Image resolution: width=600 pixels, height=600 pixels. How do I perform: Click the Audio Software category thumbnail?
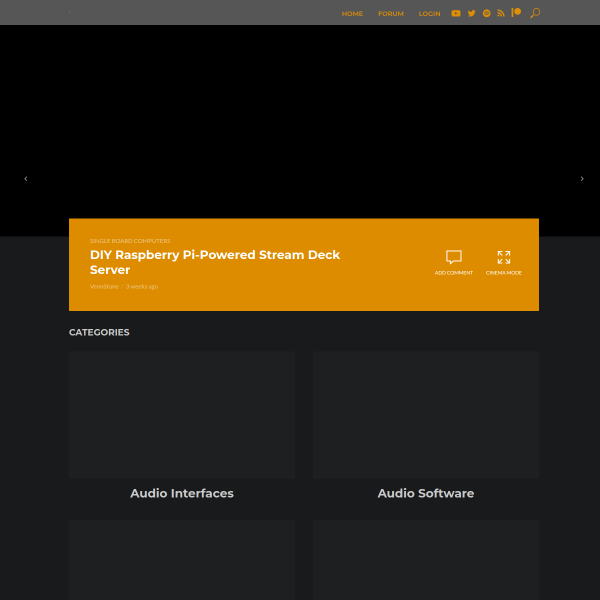(x=426, y=415)
